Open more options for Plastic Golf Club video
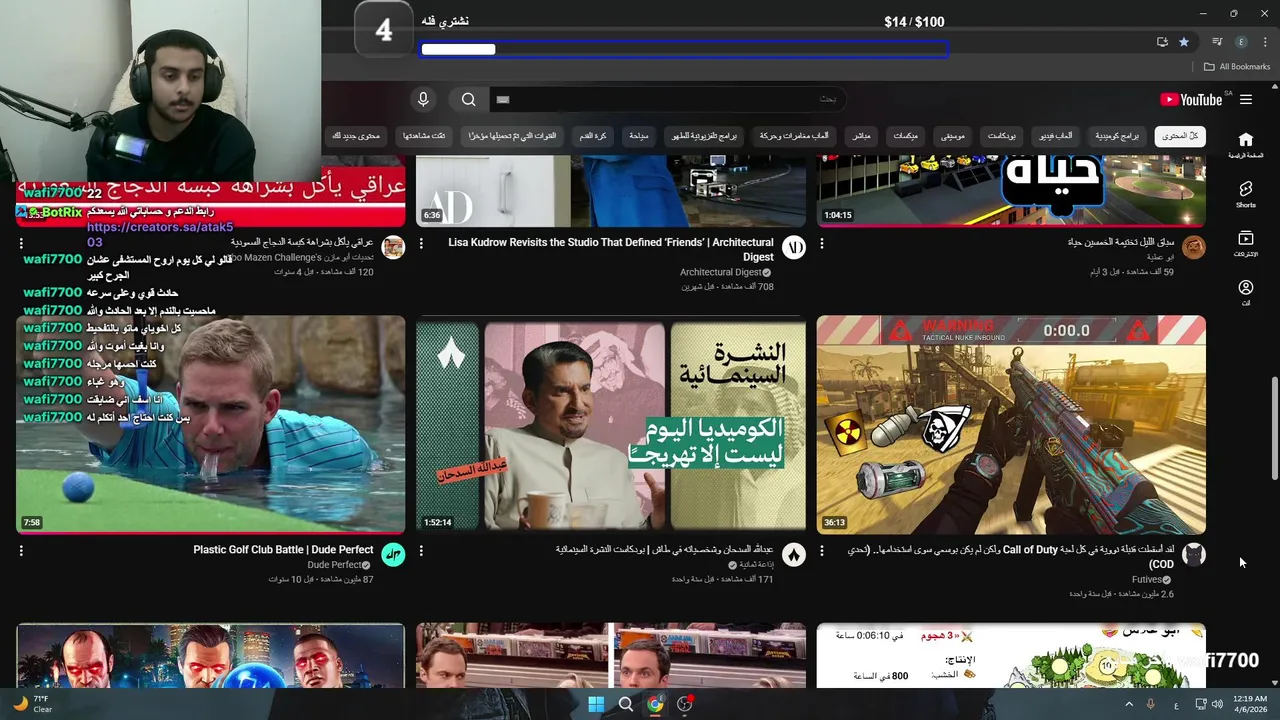Viewport: 1280px width, 720px height. pyautogui.click(x=21, y=551)
